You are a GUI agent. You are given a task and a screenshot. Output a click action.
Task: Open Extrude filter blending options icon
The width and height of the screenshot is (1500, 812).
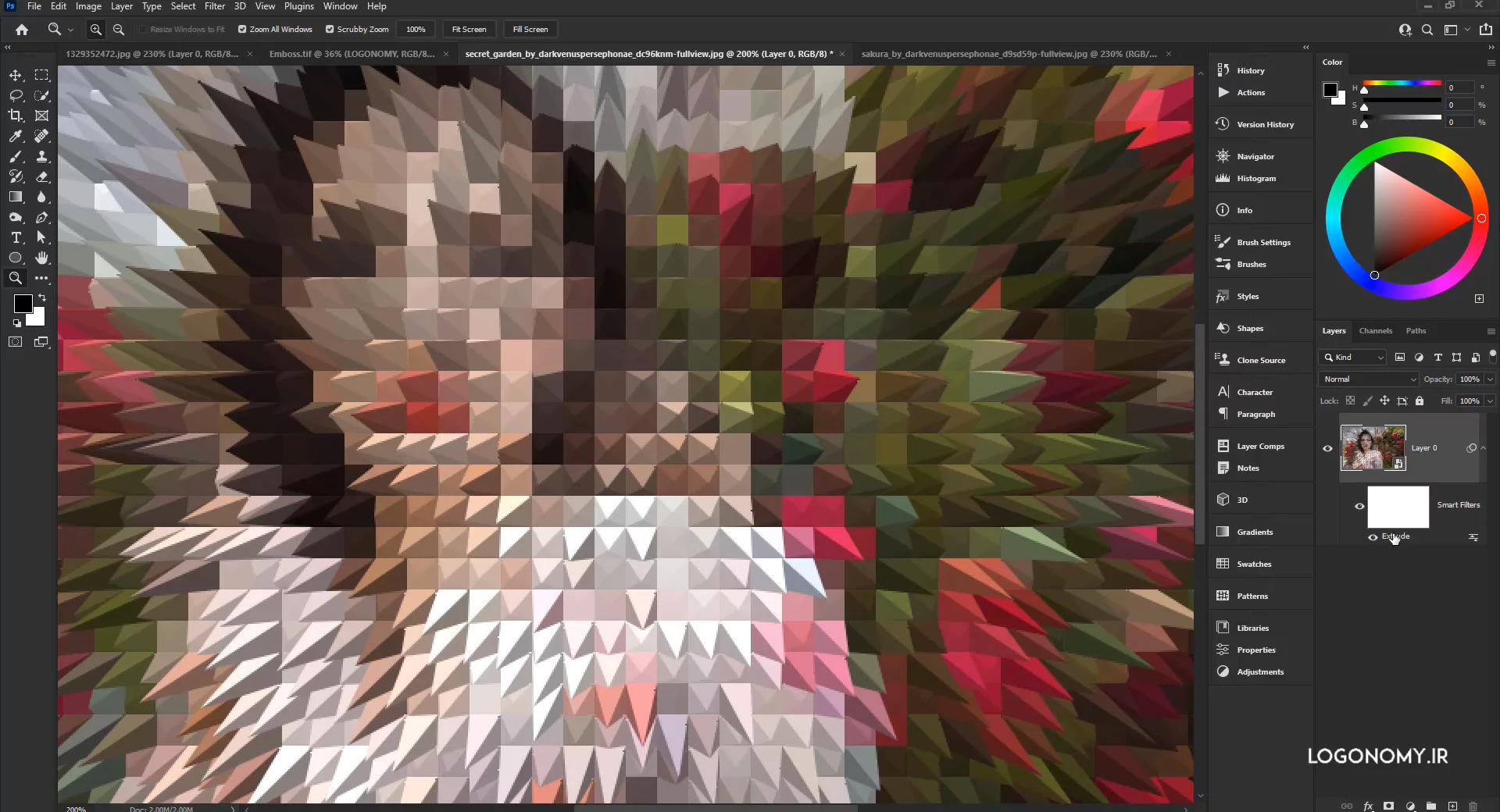pyautogui.click(x=1473, y=537)
